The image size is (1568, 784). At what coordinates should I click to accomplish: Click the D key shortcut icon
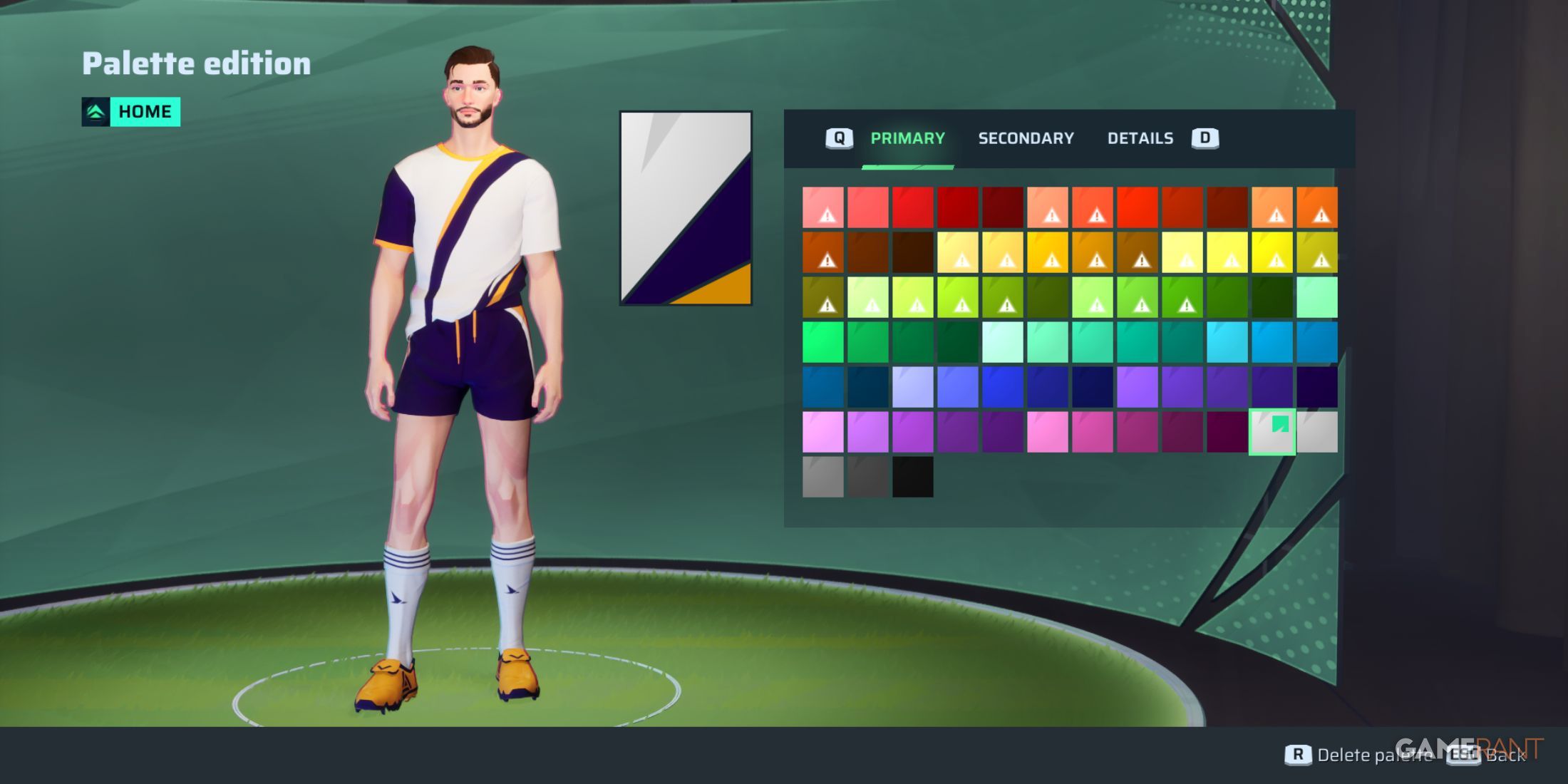[x=1205, y=138]
